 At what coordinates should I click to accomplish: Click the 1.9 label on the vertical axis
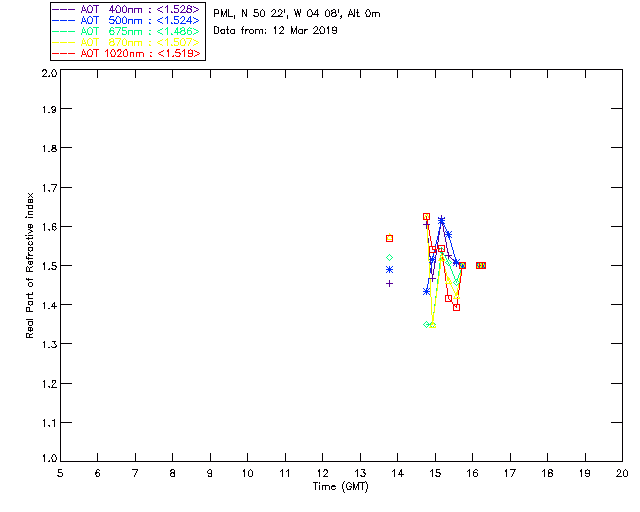click(49, 109)
